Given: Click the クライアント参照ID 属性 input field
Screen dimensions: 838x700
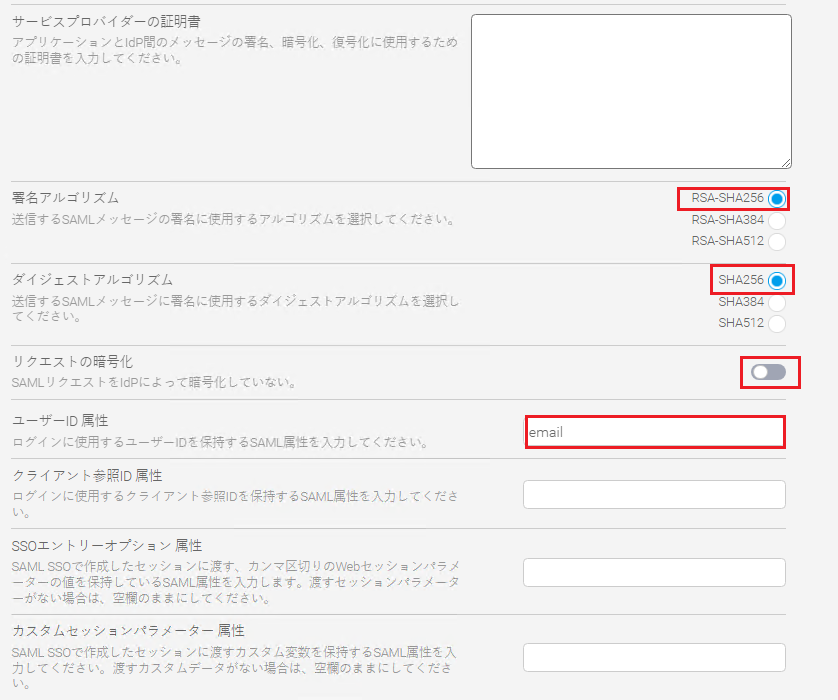Looking at the screenshot, I should (654, 494).
